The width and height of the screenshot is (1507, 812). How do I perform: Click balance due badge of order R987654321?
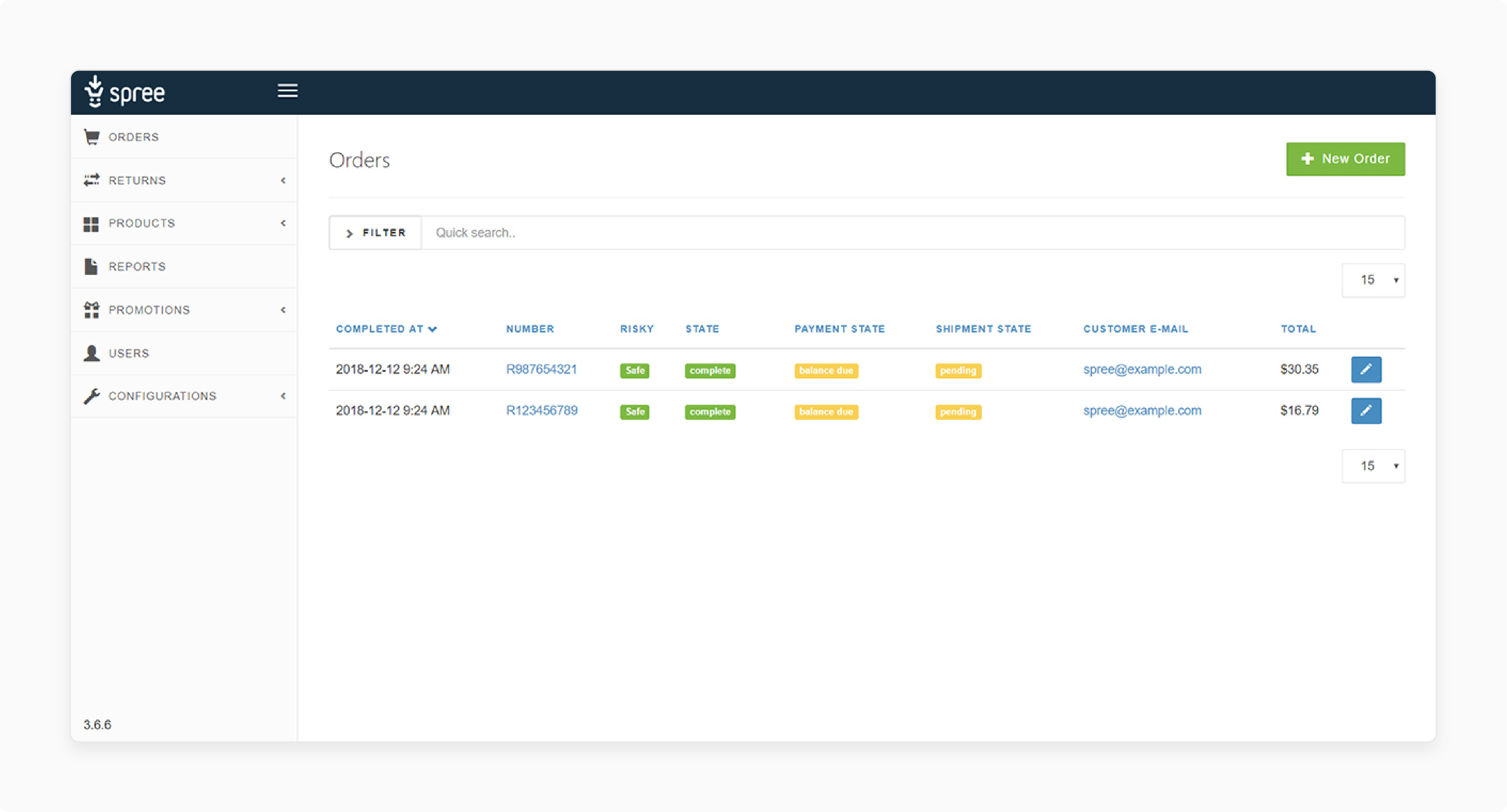pyautogui.click(x=826, y=371)
